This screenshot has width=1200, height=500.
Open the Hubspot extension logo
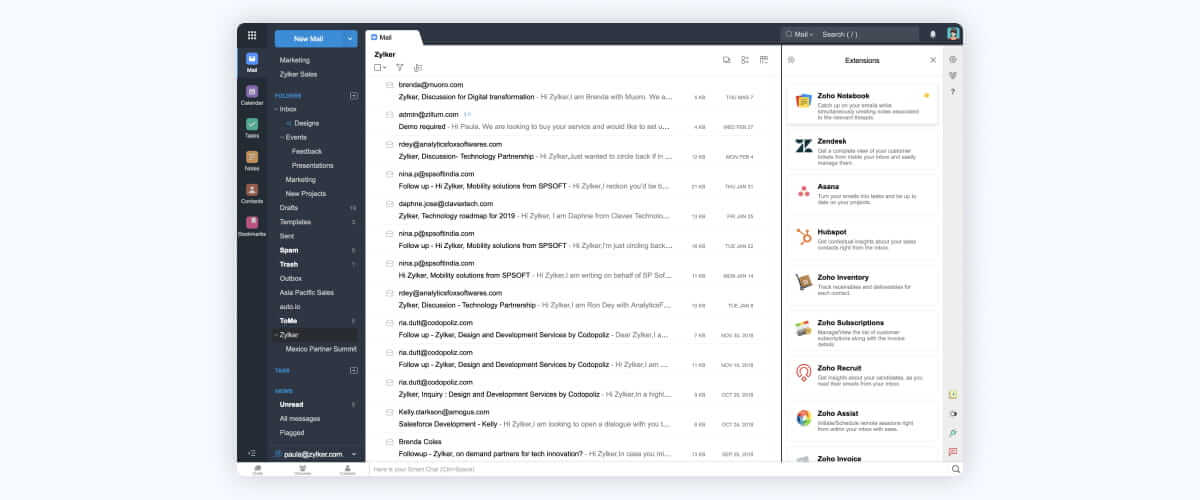(x=803, y=237)
